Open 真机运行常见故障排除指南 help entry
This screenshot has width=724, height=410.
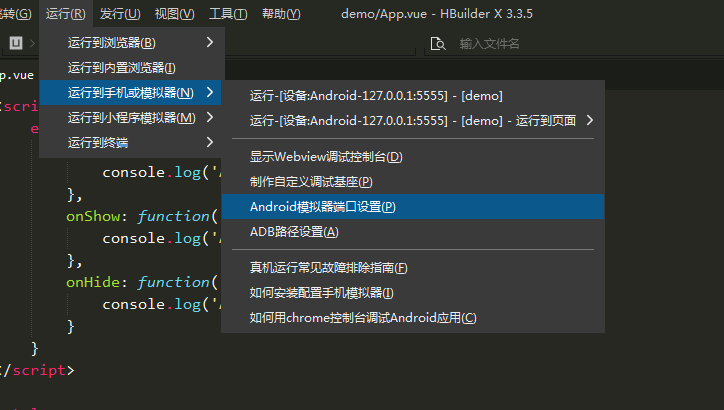coord(329,268)
